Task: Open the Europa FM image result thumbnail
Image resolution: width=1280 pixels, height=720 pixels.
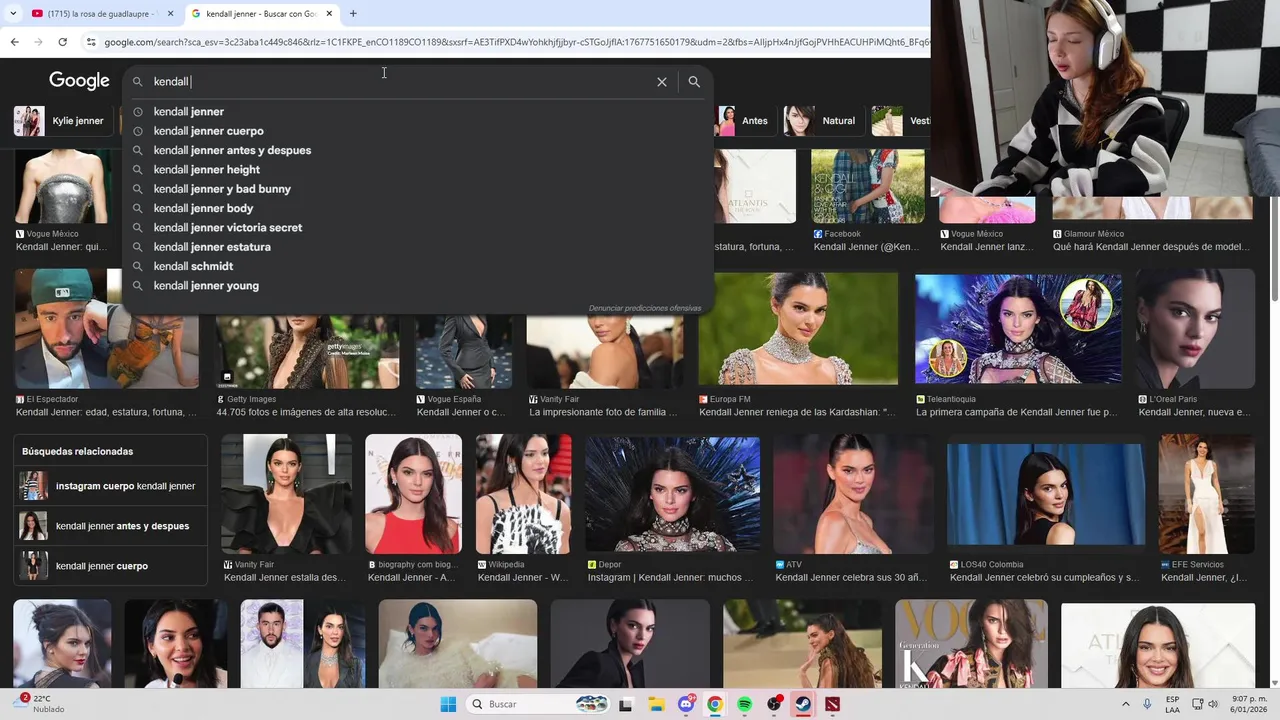Action: pos(798,328)
